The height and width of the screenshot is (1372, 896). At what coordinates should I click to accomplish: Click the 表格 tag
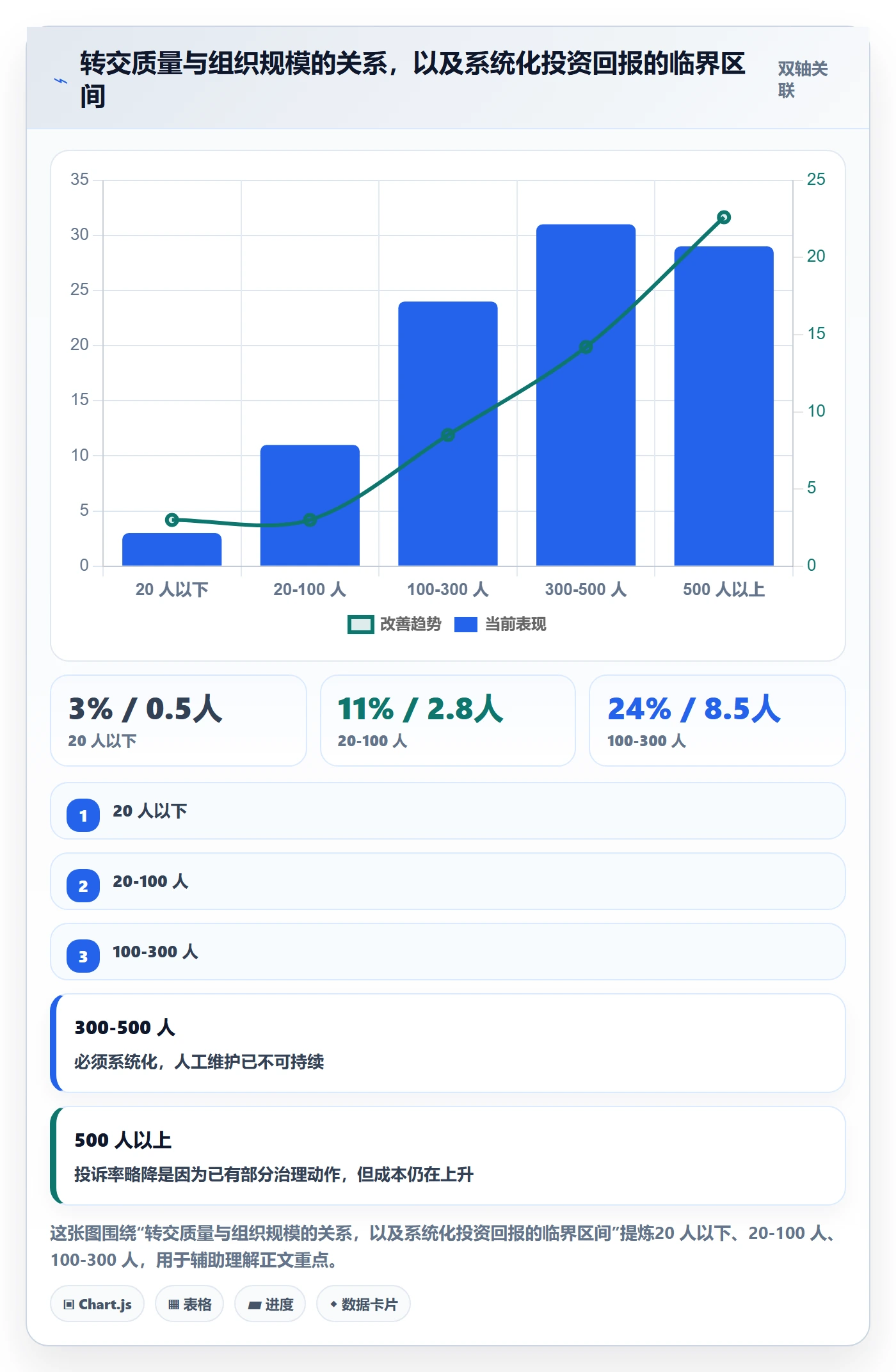pyautogui.click(x=189, y=1304)
